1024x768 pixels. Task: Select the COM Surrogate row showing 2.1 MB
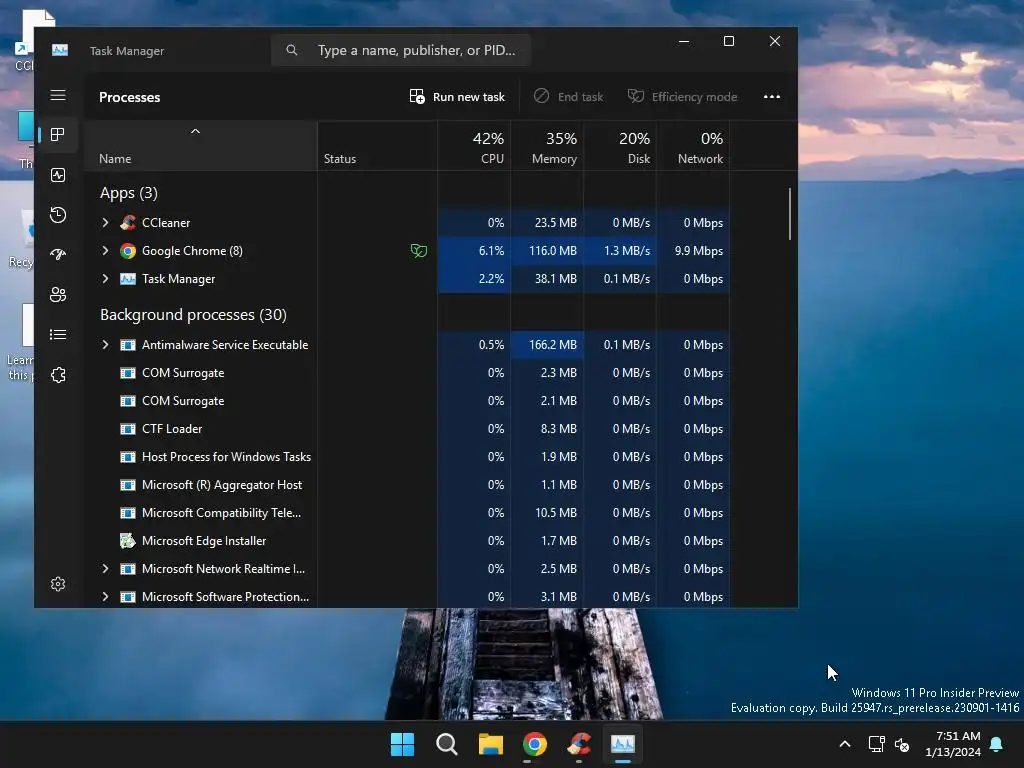[408, 401]
